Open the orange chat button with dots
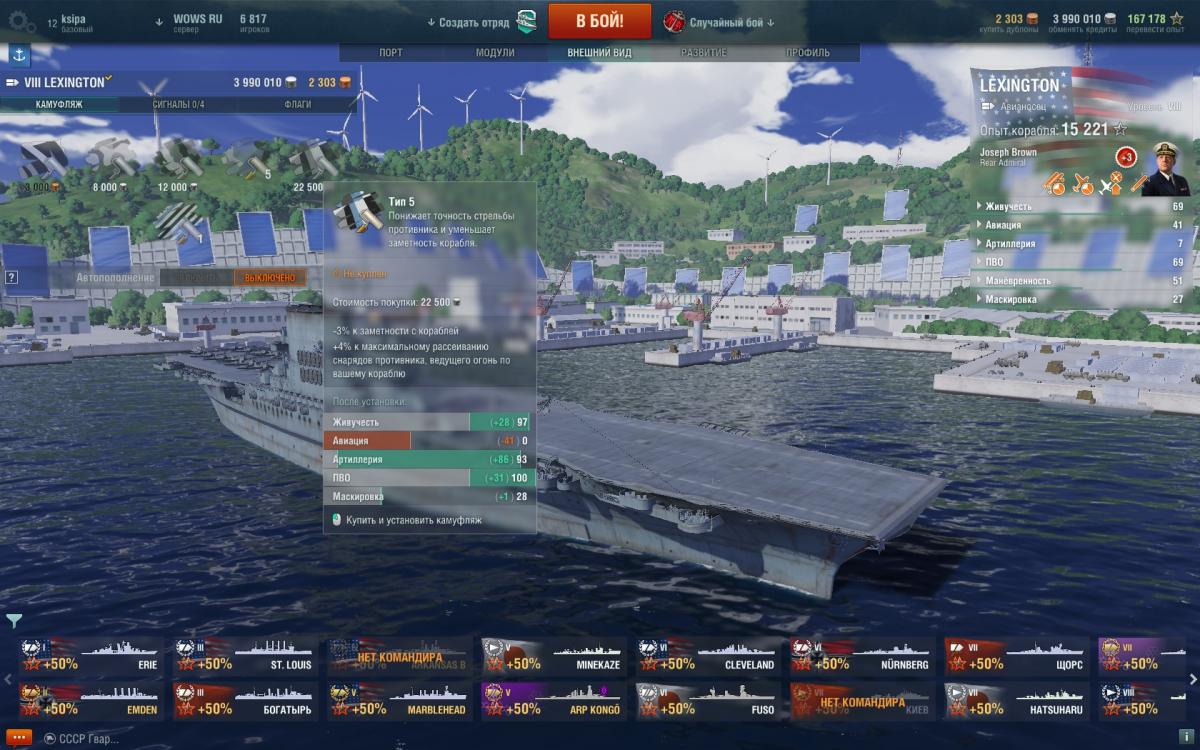Image resolution: width=1200 pixels, height=750 pixels. coord(18,737)
